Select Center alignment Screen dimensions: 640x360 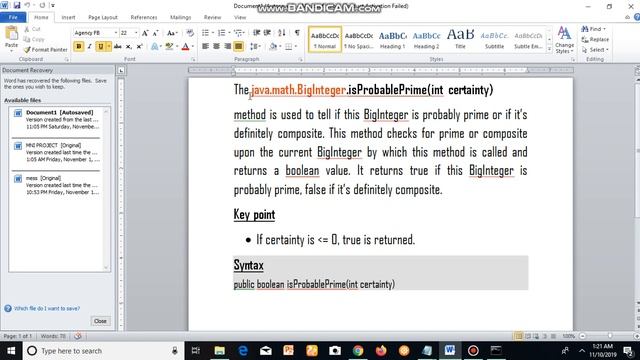click(x=216, y=47)
